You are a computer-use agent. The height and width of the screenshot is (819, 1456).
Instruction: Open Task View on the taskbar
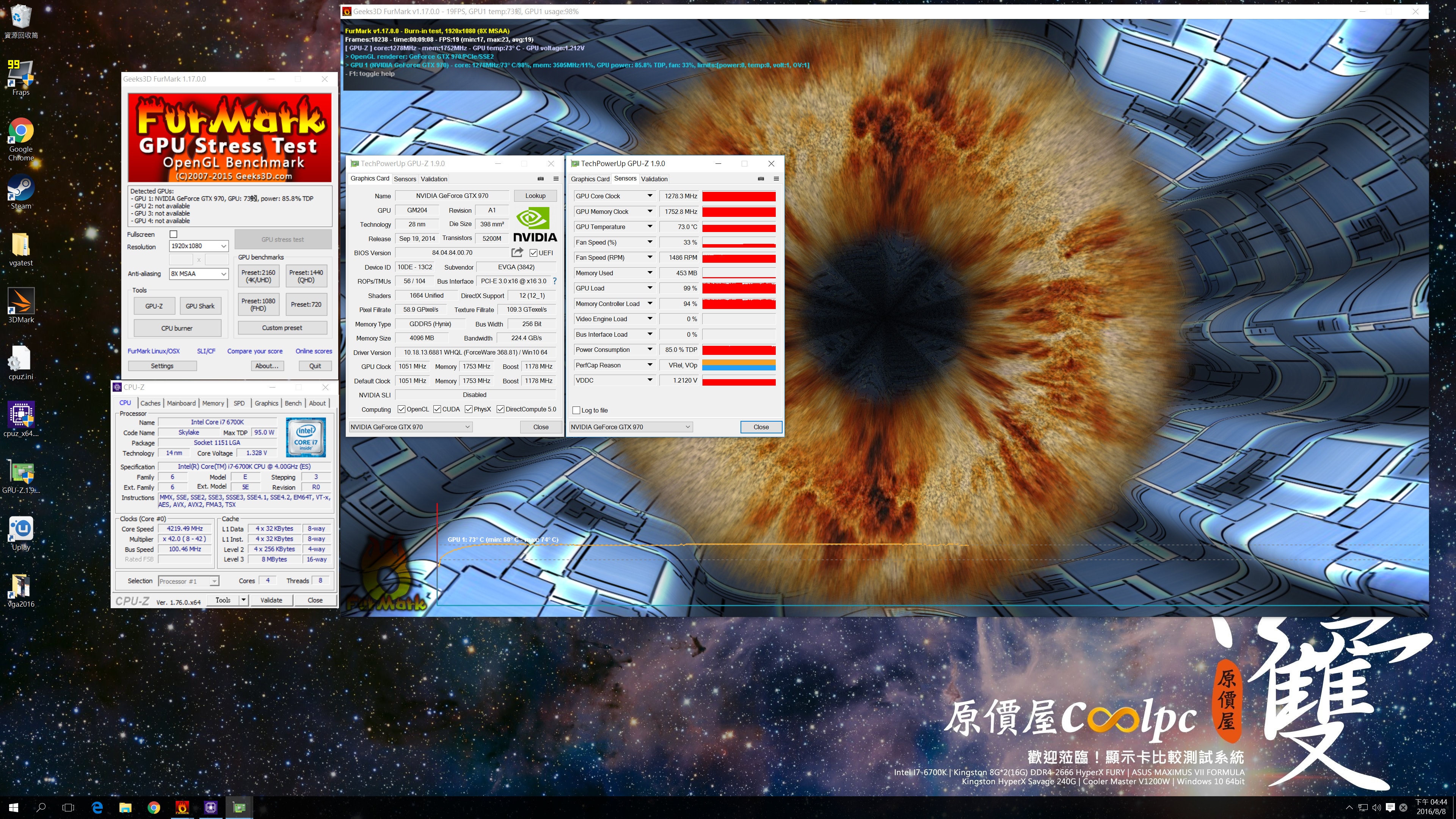click(68, 808)
